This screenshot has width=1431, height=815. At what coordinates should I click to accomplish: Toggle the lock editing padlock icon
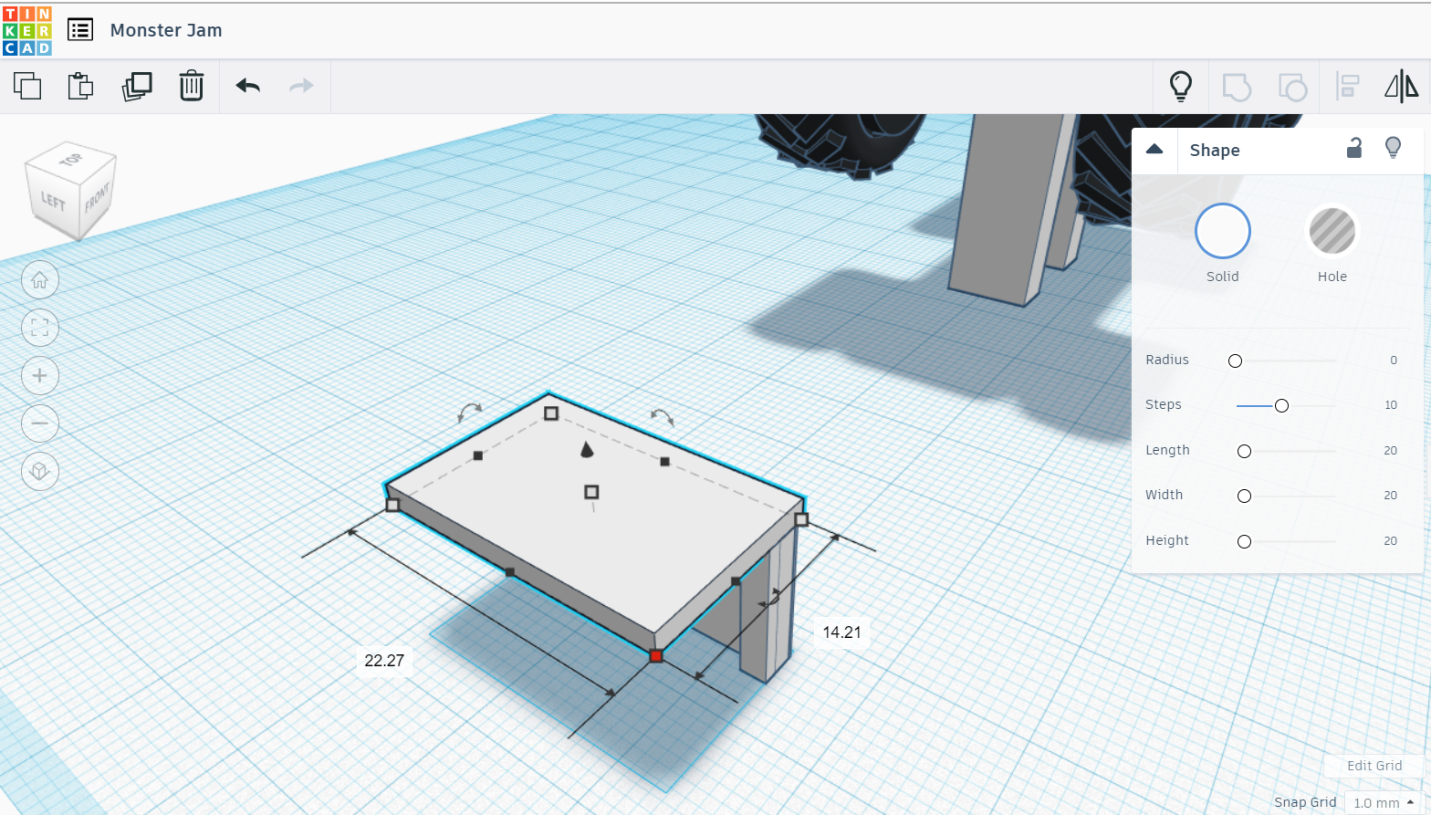click(x=1354, y=148)
